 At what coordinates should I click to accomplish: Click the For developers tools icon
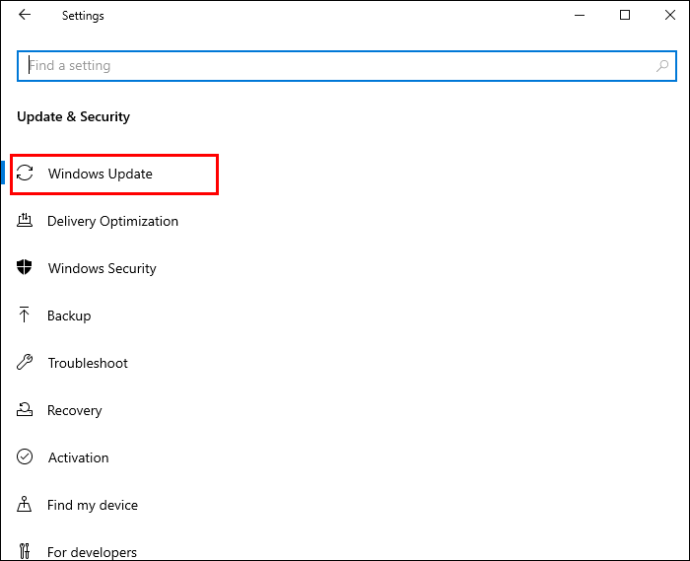25,551
